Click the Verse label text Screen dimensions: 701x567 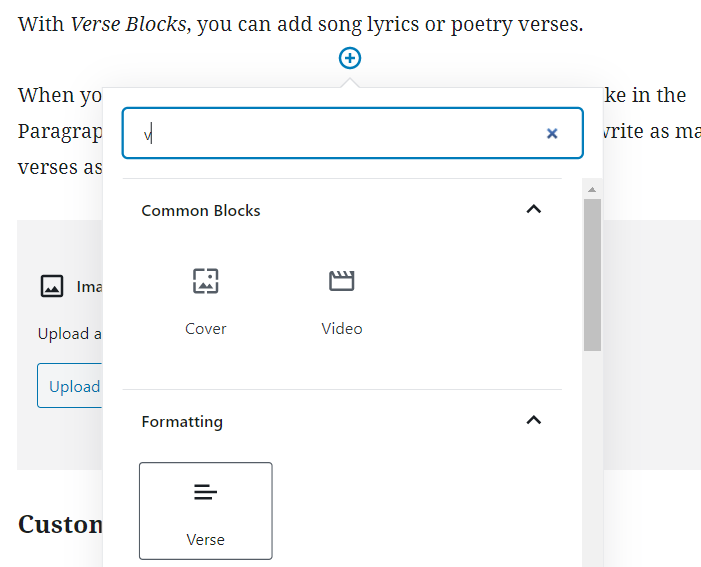[206, 540]
